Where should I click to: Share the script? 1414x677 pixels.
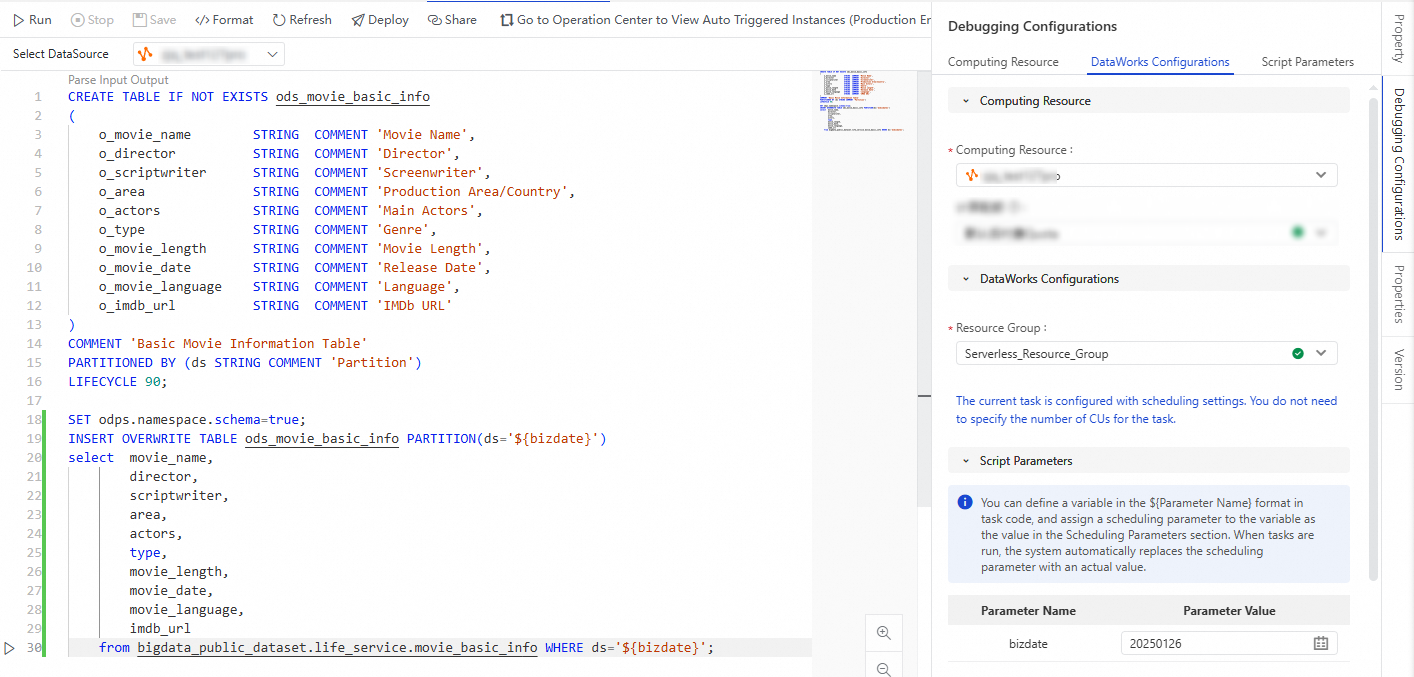452,19
